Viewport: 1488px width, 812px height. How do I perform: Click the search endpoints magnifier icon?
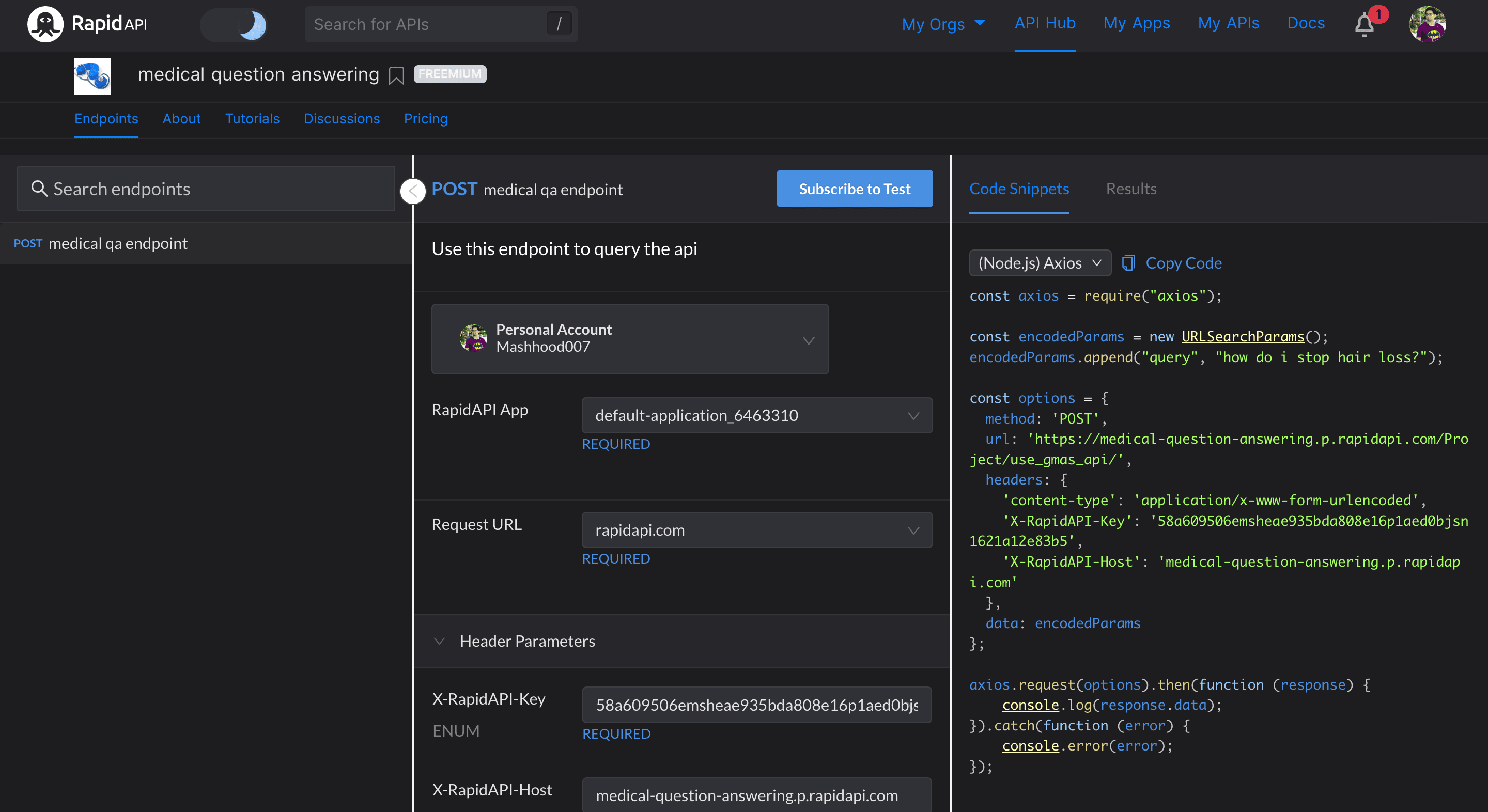[x=39, y=188]
